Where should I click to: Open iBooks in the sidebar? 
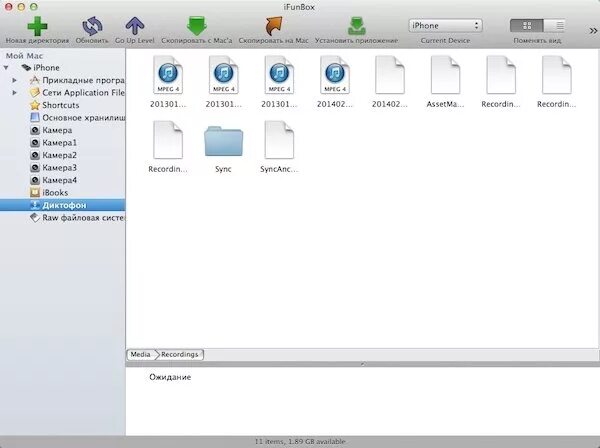click(49, 192)
